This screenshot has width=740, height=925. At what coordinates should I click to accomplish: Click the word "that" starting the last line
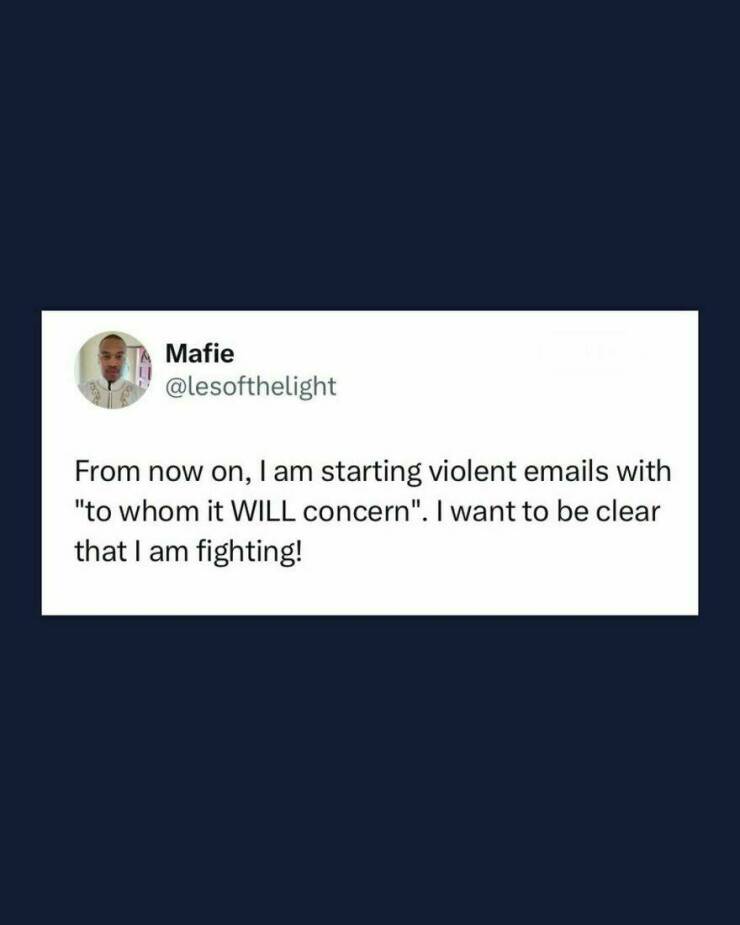click(96, 552)
